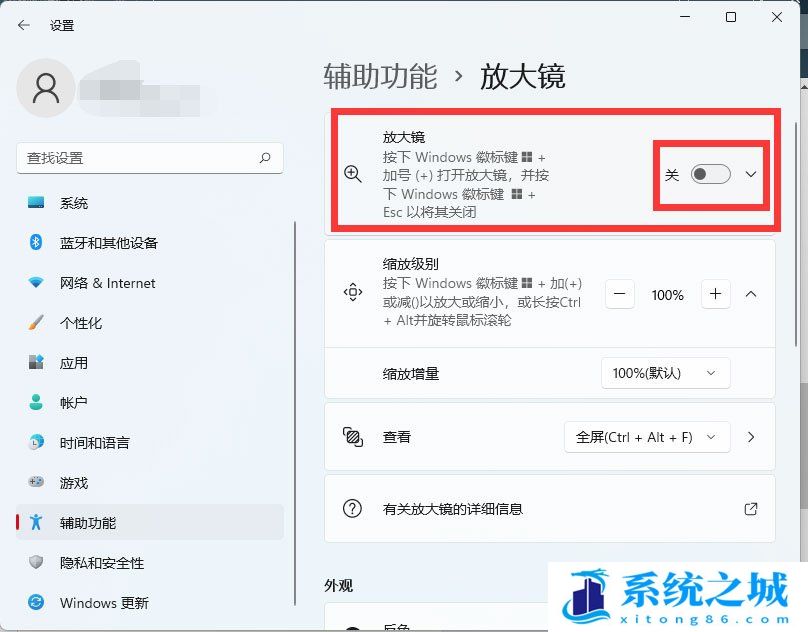
Task: Click the 缩放级别 crosshair icon
Action: tap(352, 294)
